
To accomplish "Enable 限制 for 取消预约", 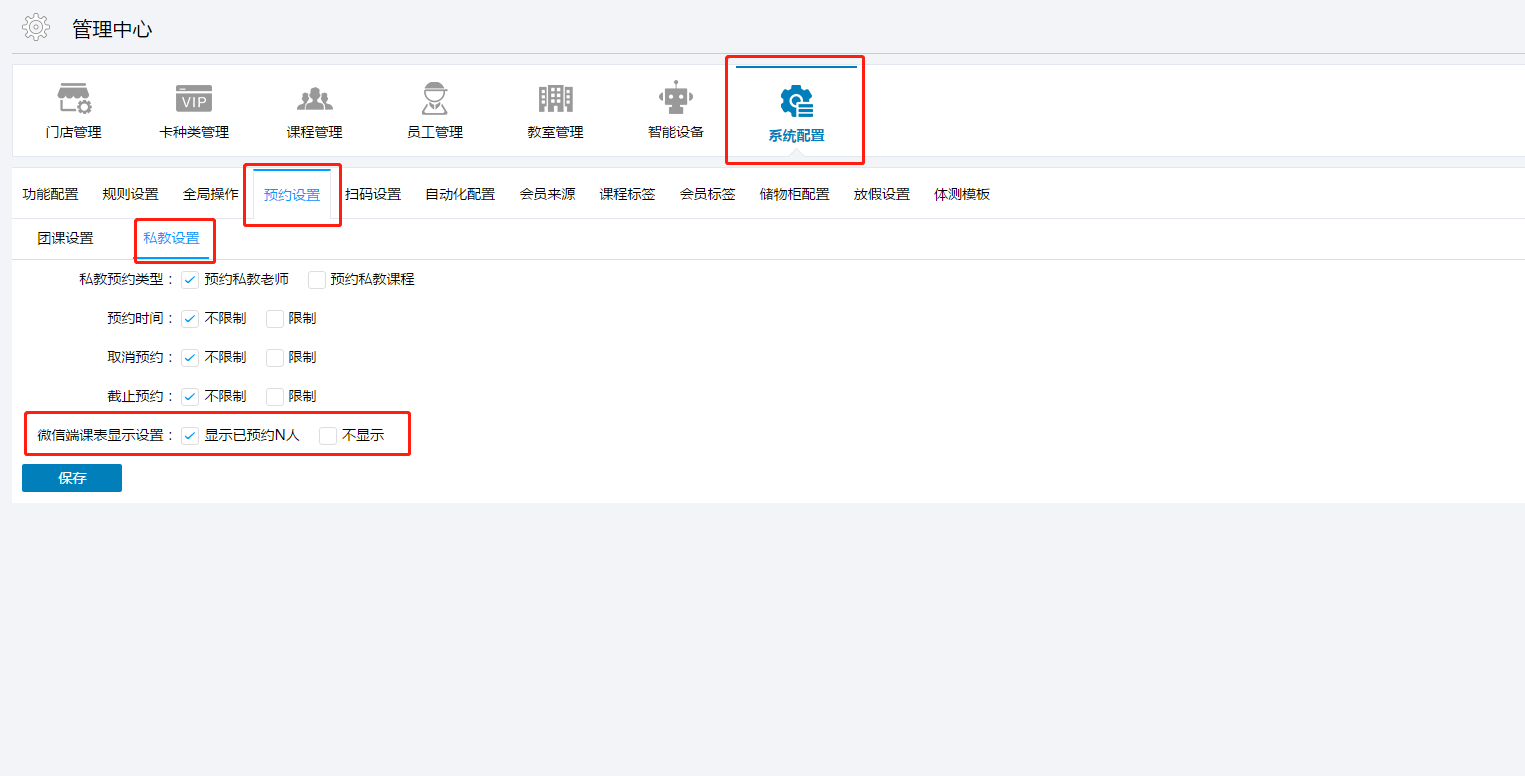I will (x=275, y=358).
